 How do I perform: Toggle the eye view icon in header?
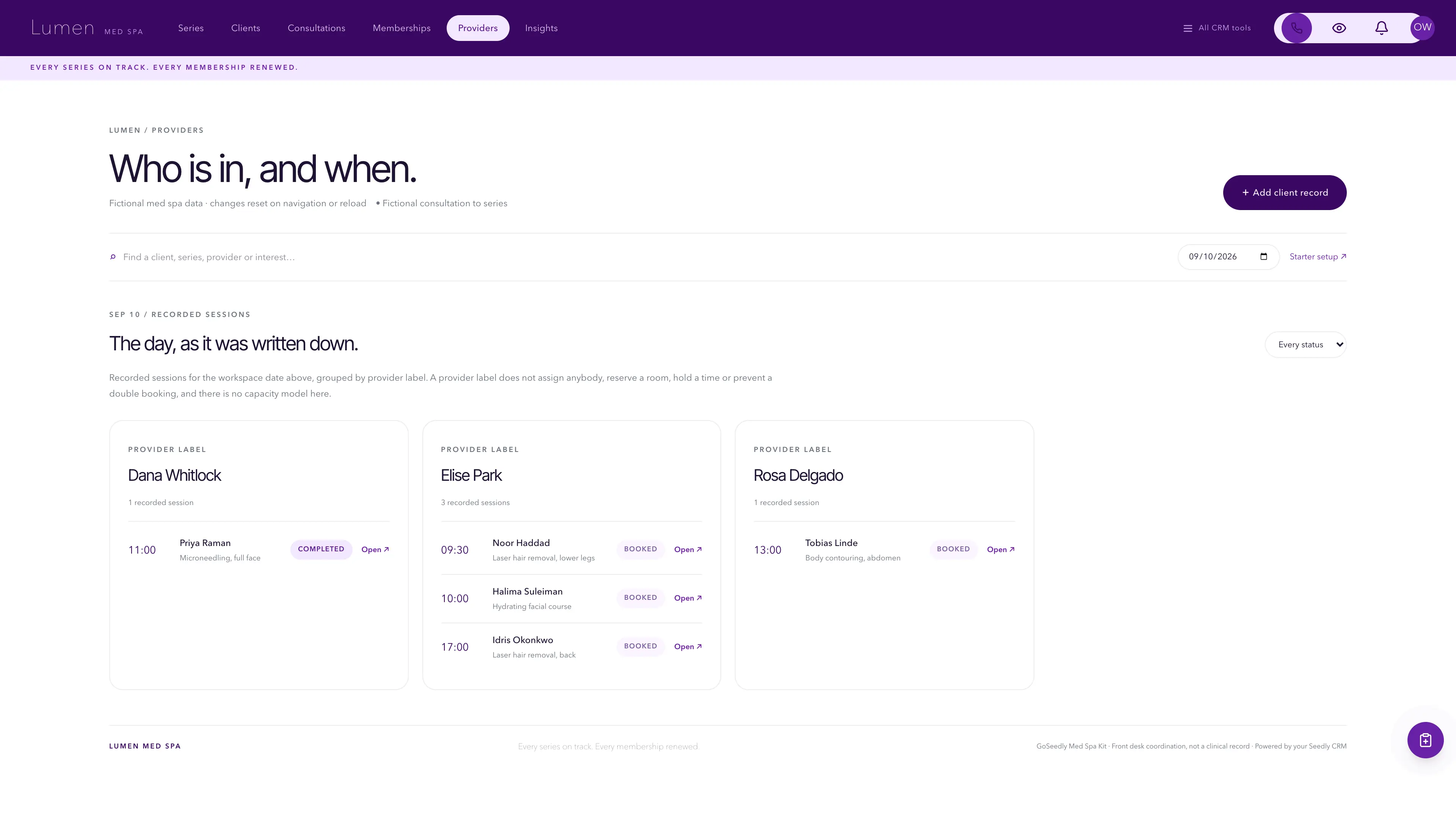click(x=1339, y=28)
